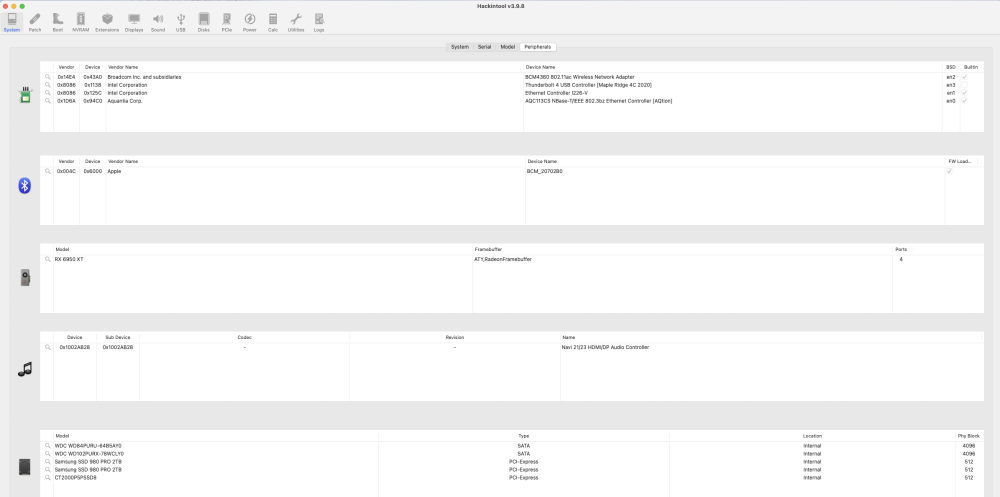Open the Sound toolbar section

[158, 22]
